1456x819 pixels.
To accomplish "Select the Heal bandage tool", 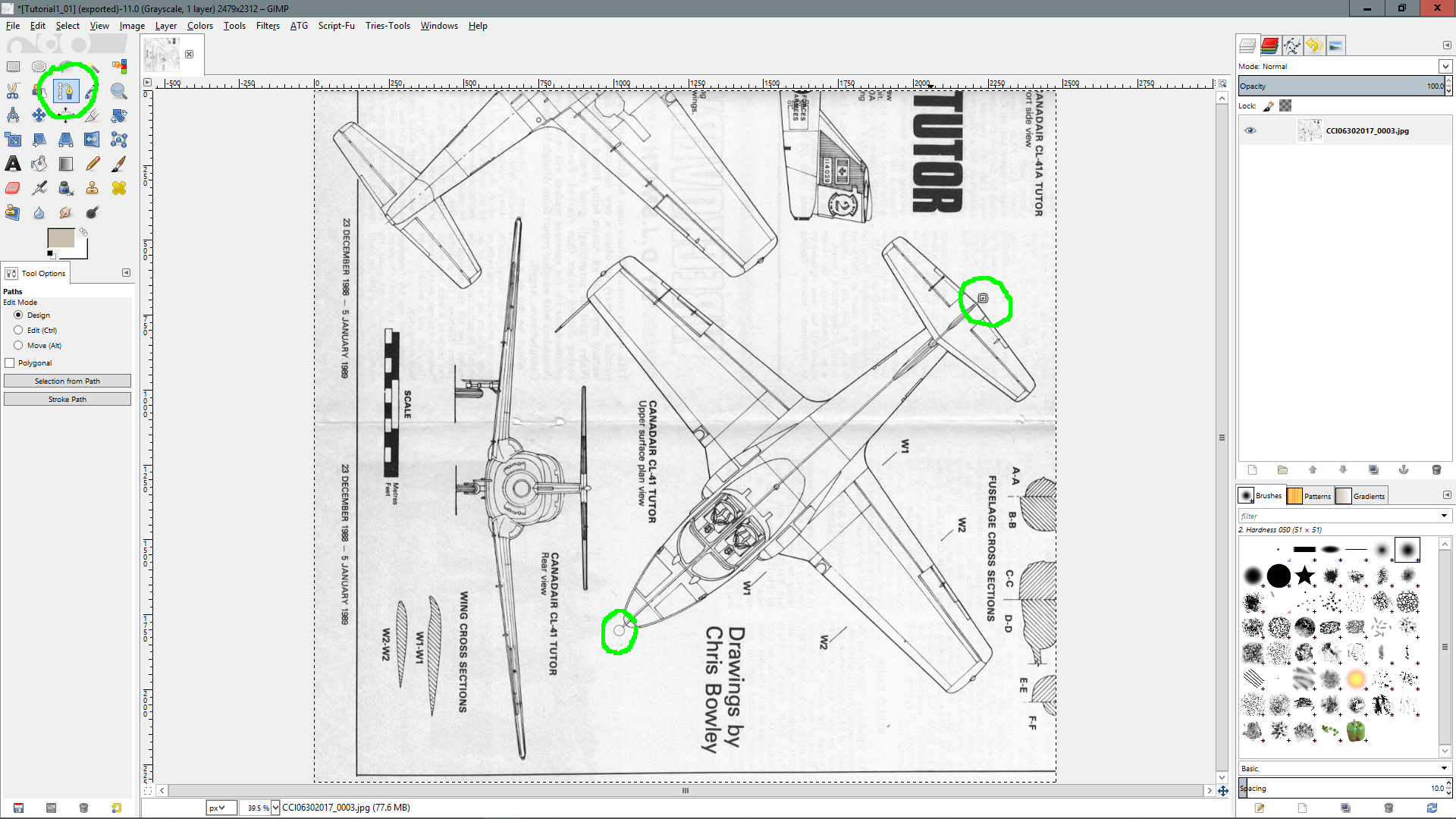I will [119, 188].
